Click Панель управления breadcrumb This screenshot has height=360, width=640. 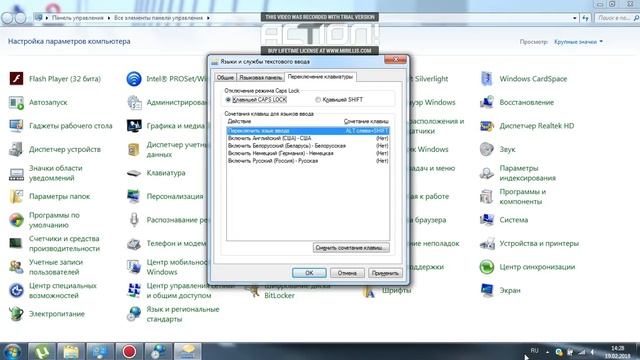click(78, 18)
